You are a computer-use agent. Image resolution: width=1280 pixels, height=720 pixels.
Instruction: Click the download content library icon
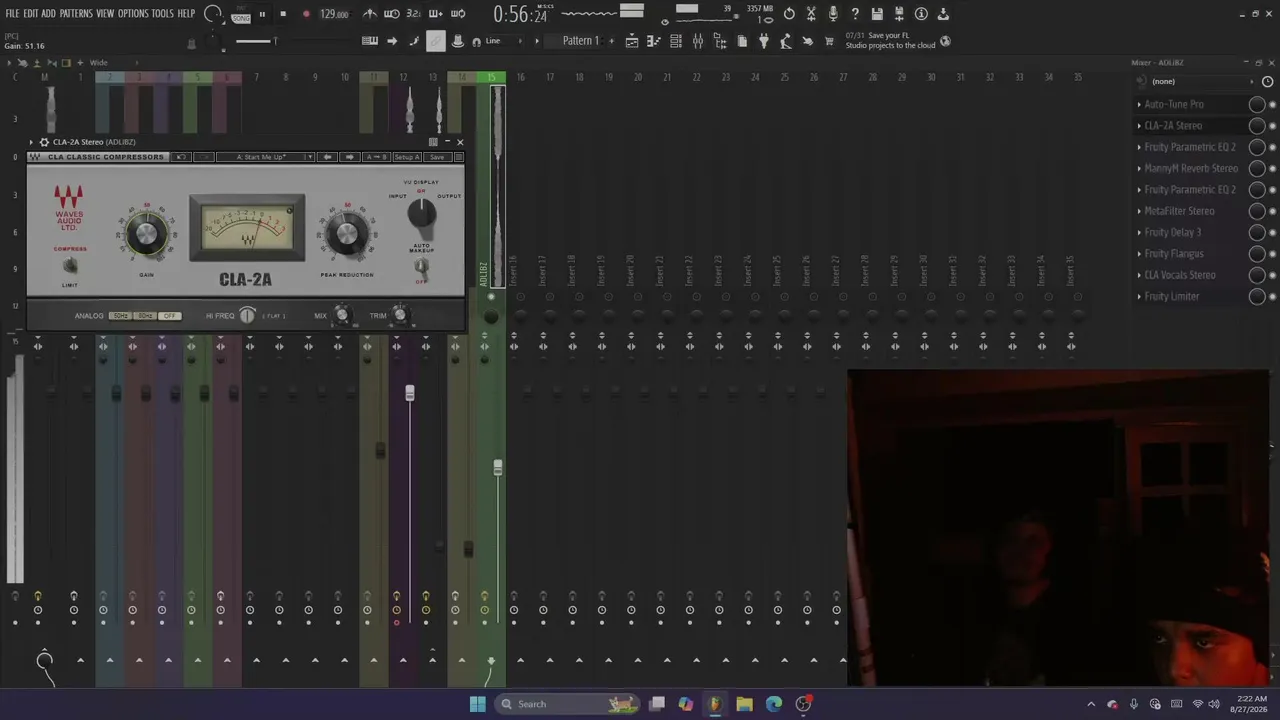pos(943,14)
